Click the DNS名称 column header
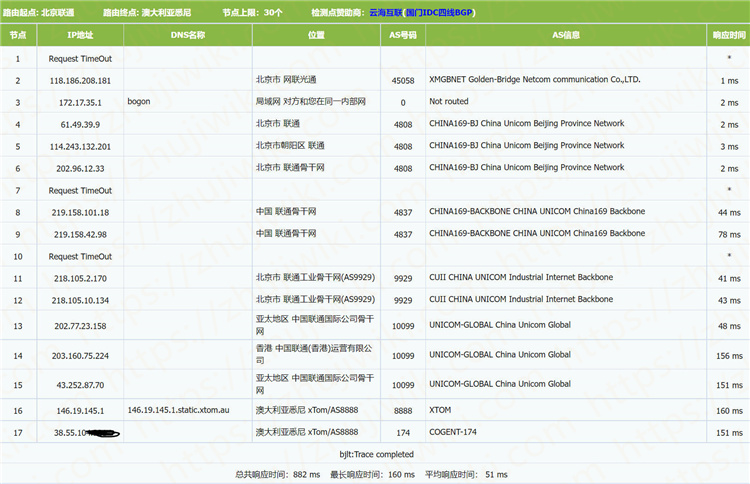This screenshot has height=484, width=750. coord(188,35)
